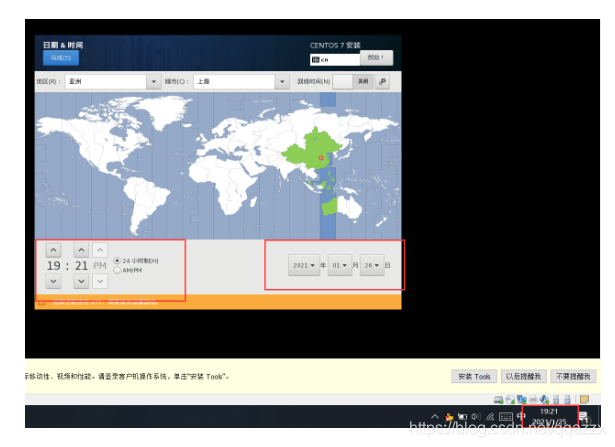615x447 pixels.
Task: Click the AM/PM down arrow
Action: [x=100, y=281]
